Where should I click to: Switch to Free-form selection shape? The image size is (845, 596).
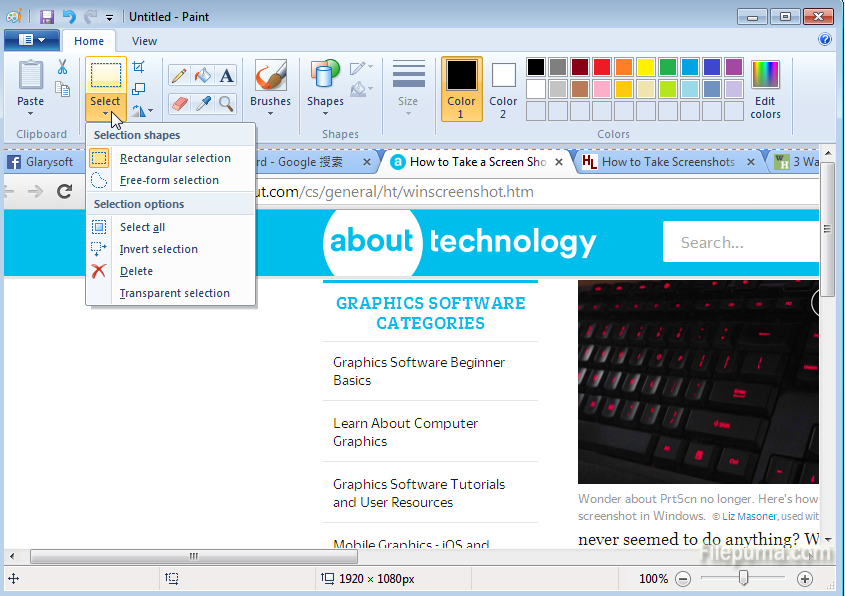pyautogui.click(x=168, y=180)
